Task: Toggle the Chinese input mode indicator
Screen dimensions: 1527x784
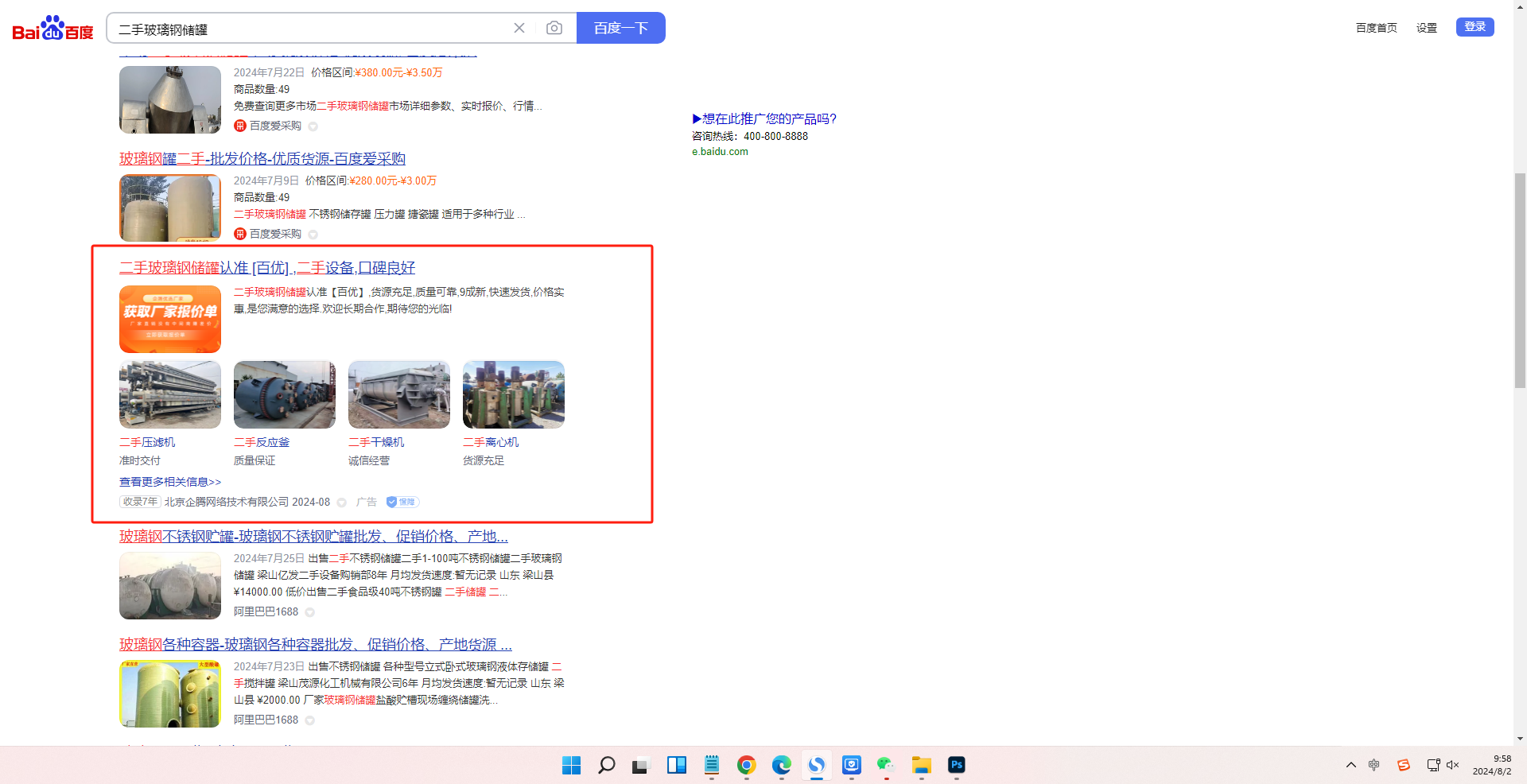Action: (1374, 765)
